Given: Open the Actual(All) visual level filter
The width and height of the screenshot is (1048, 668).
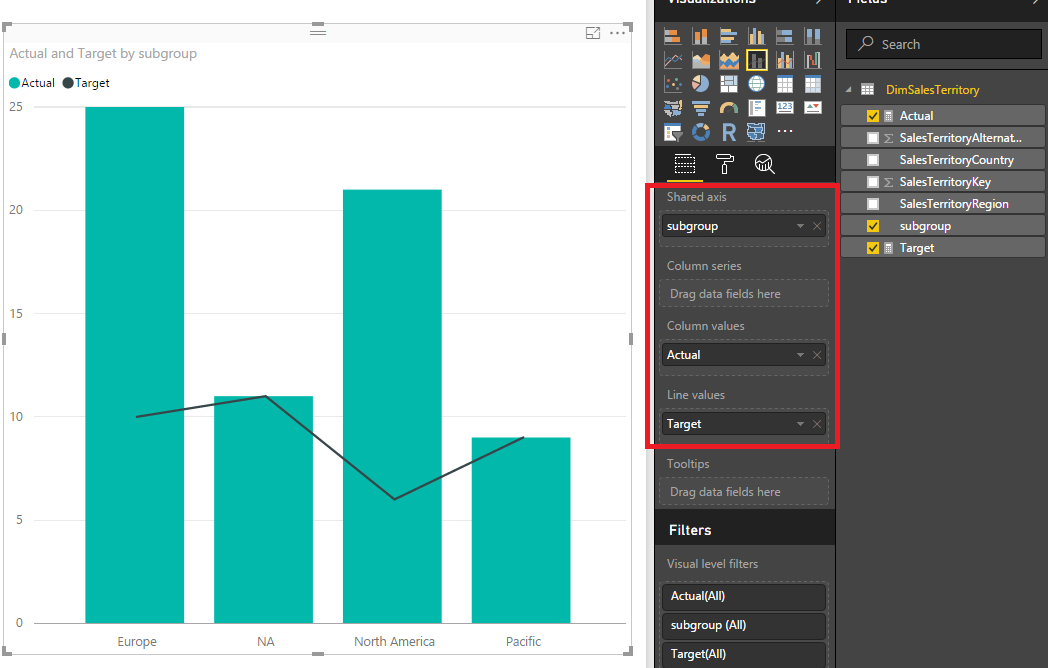Looking at the screenshot, I should (x=743, y=596).
